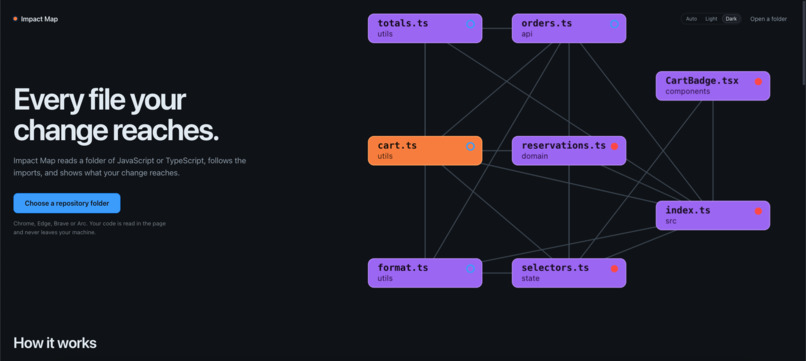Click the 'Impact Map reads a folder' description

[x=130, y=167]
